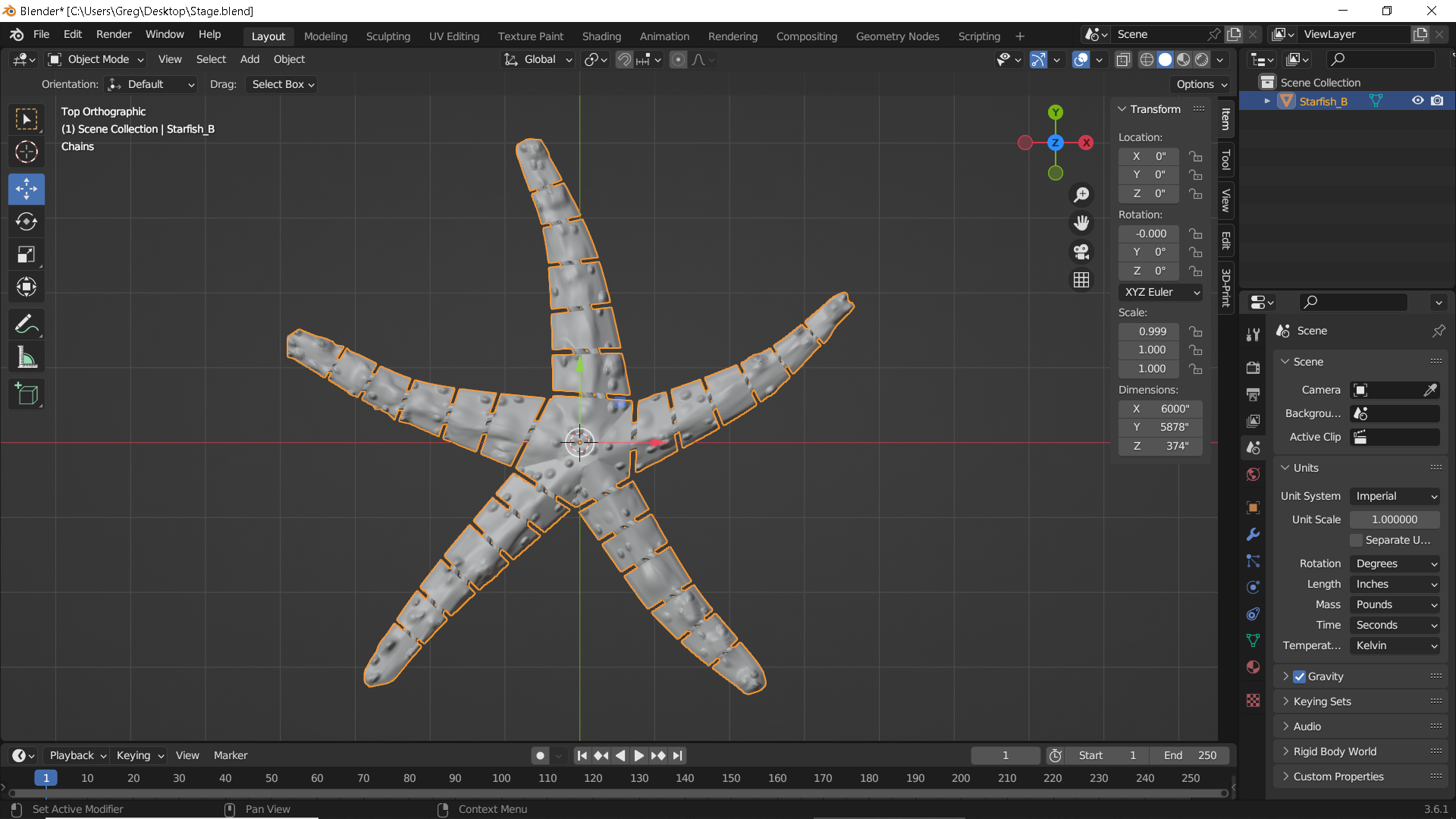
Task: Click the End frame field 250
Action: coord(1188,755)
